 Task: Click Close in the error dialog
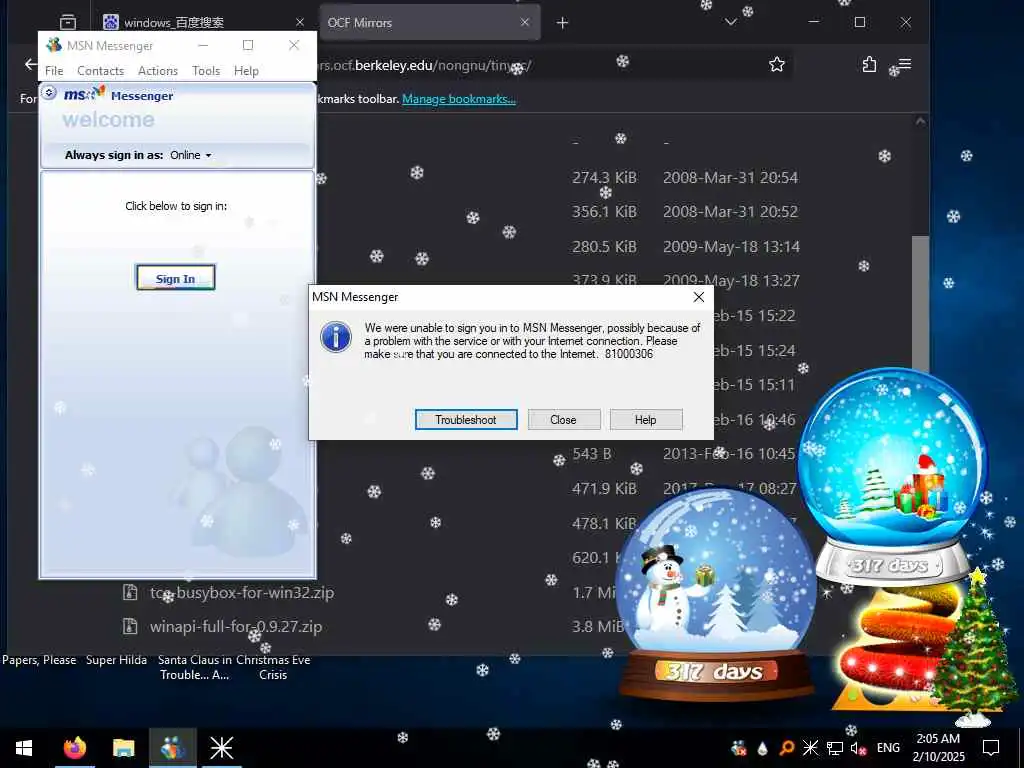coord(563,420)
